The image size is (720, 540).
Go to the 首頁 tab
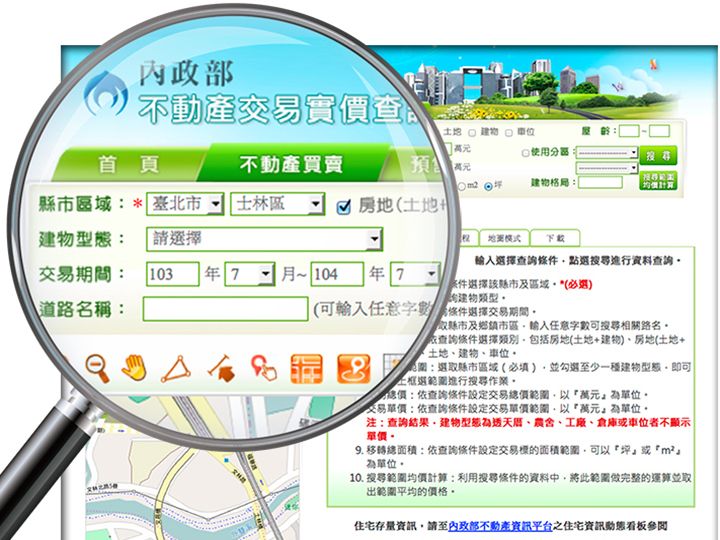(x=129, y=164)
